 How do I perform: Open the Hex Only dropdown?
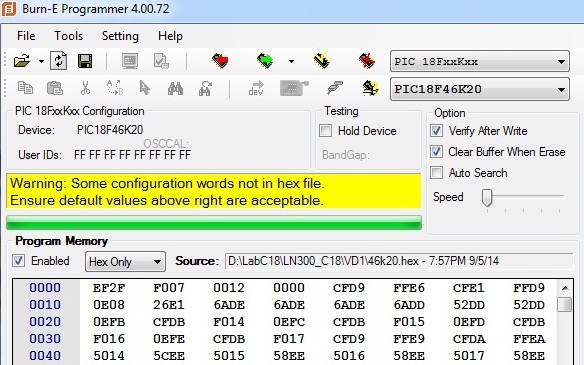(x=125, y=262)
